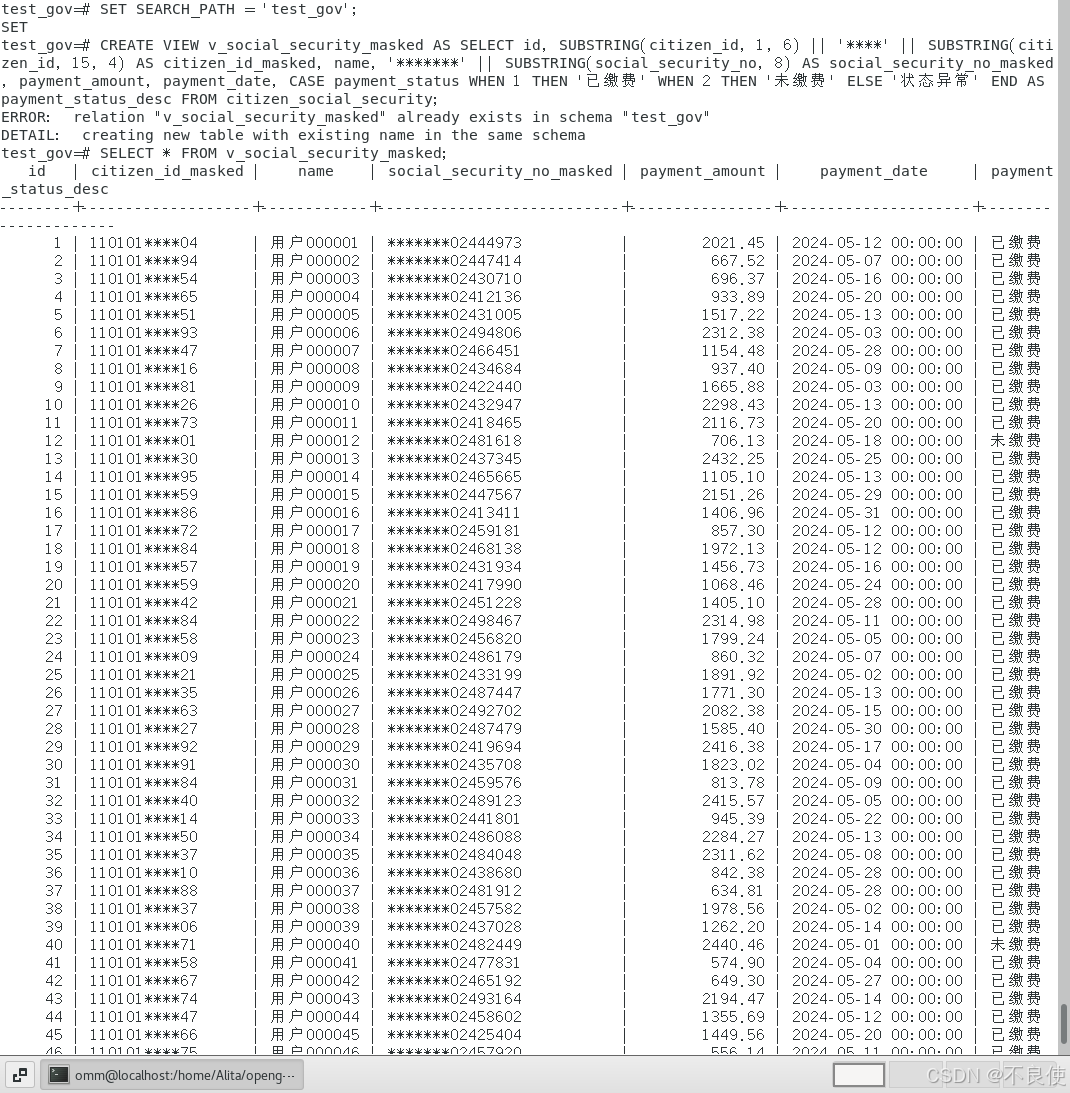Click the masked citizen id '110101****73'

pyautogui.click(x=144, y=423)
